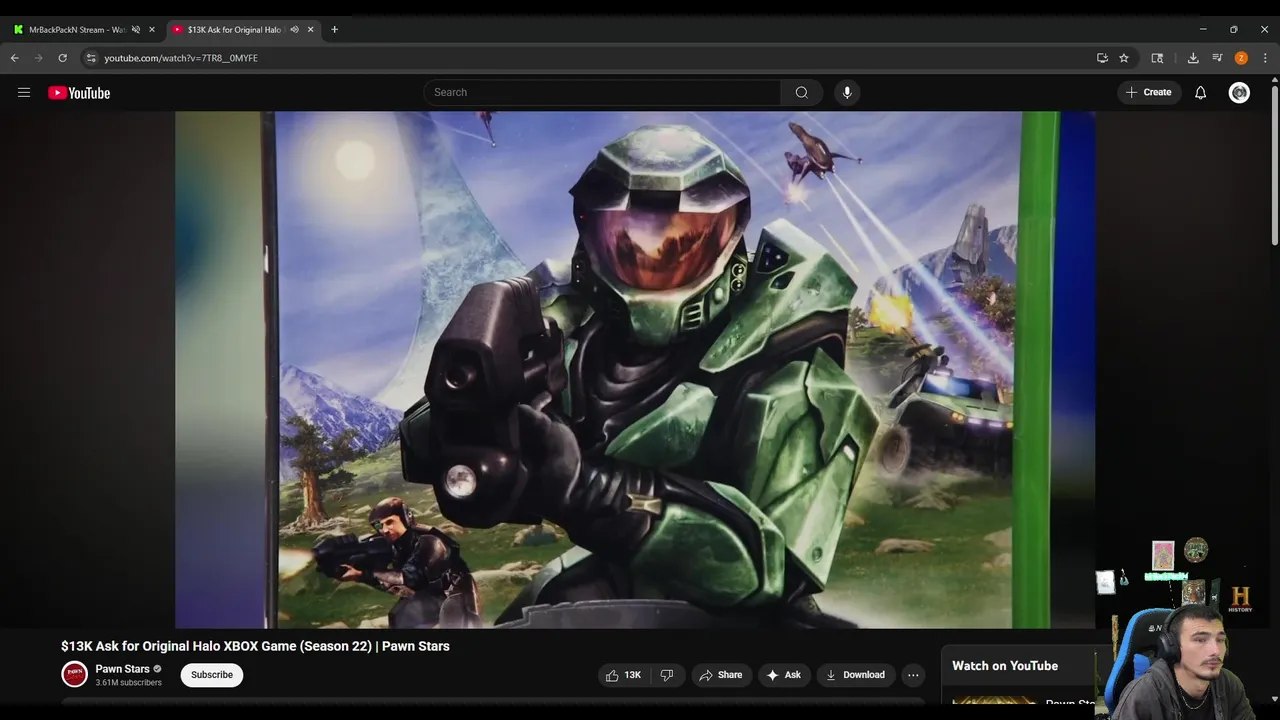Open the Chrome profile avatar
This screenshot has width=1280, height=720.
[x=1241, y=58]
